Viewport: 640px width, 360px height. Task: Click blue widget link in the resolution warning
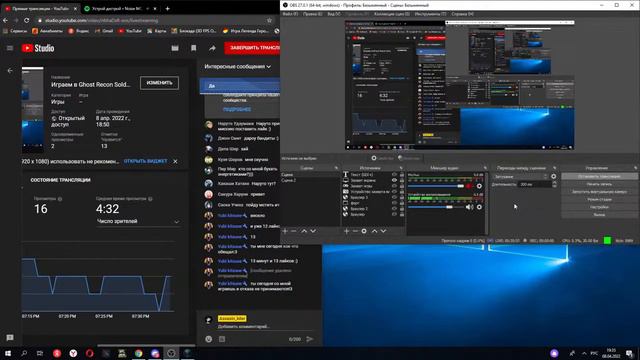[145, 161]
